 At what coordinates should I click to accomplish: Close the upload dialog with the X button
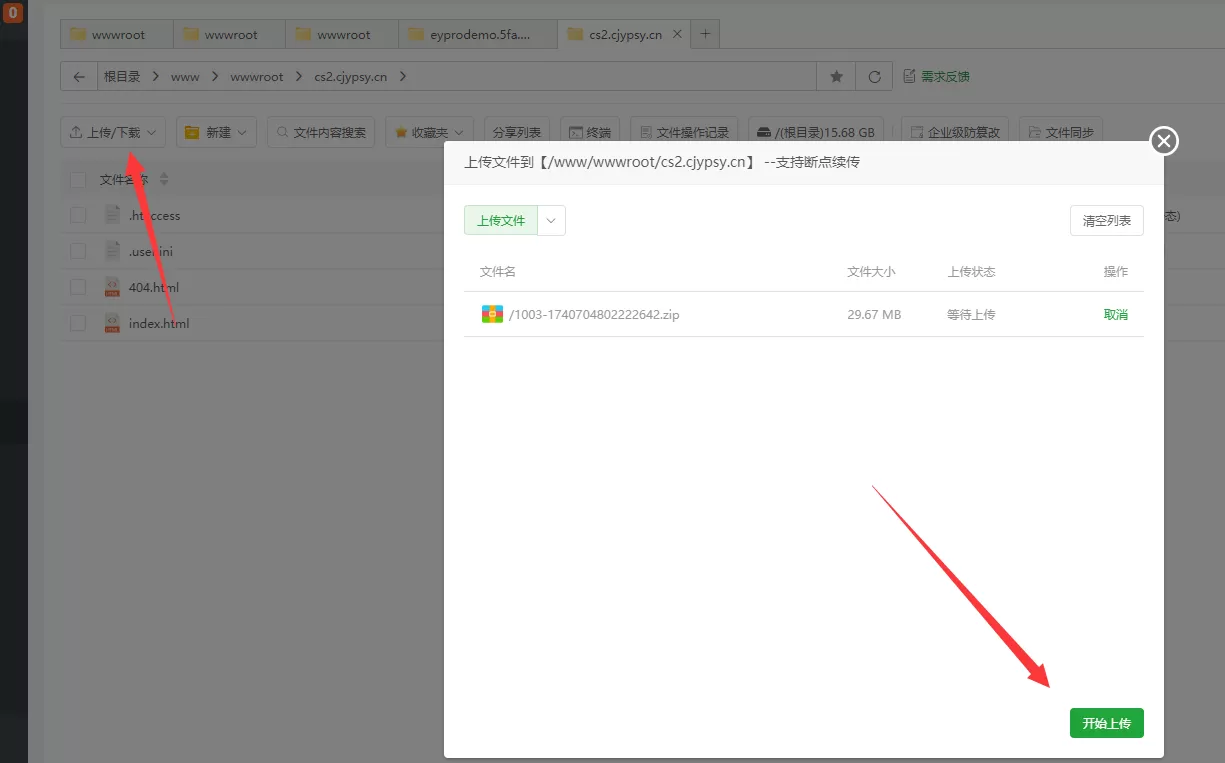pos(1164,142)
